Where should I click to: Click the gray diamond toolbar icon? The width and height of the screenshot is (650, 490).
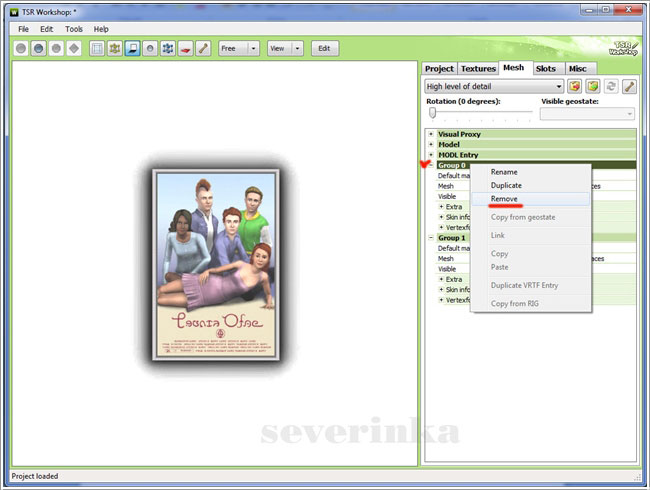[73, 48]
